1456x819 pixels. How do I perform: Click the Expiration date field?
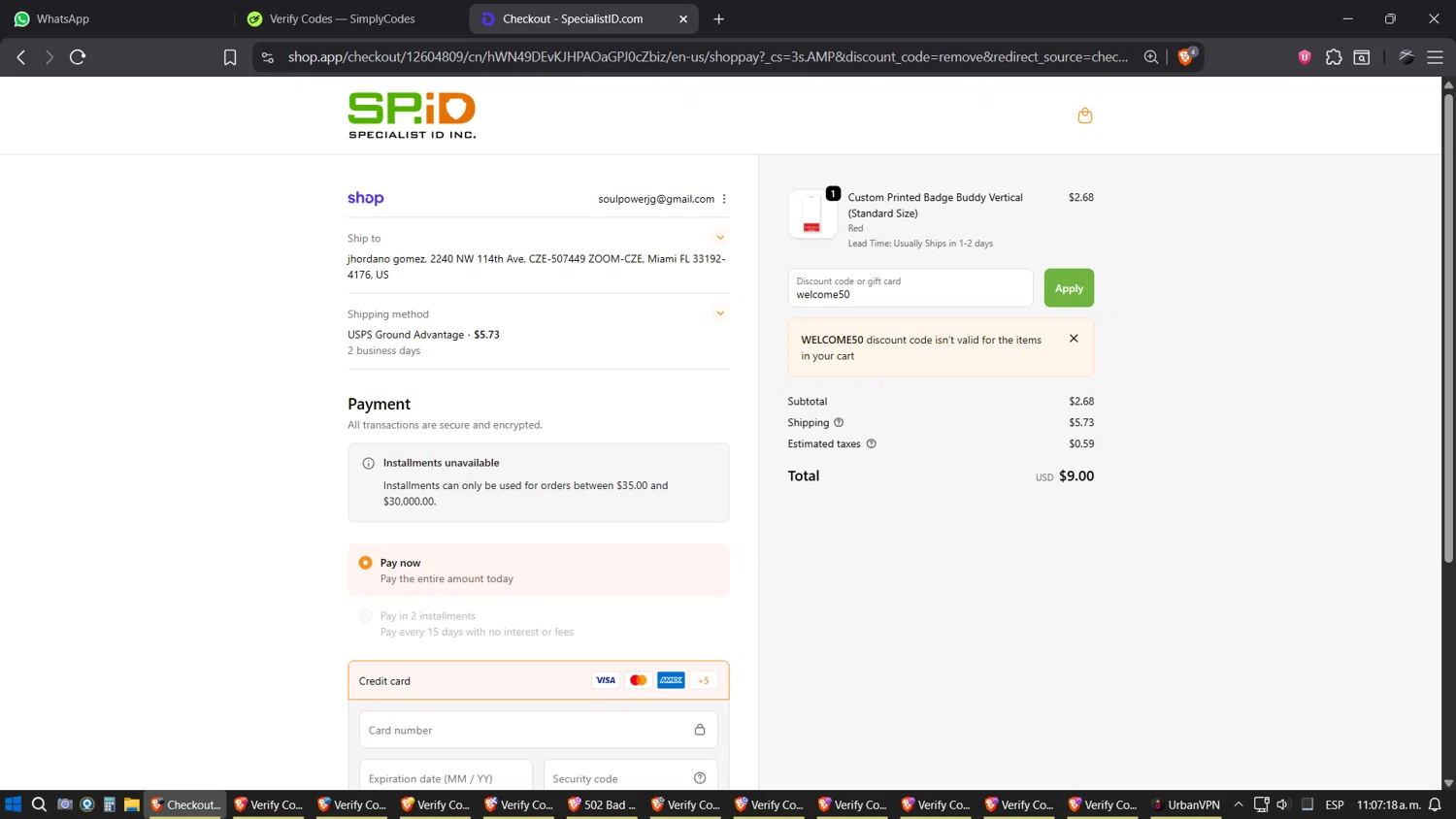pos(446,776)
